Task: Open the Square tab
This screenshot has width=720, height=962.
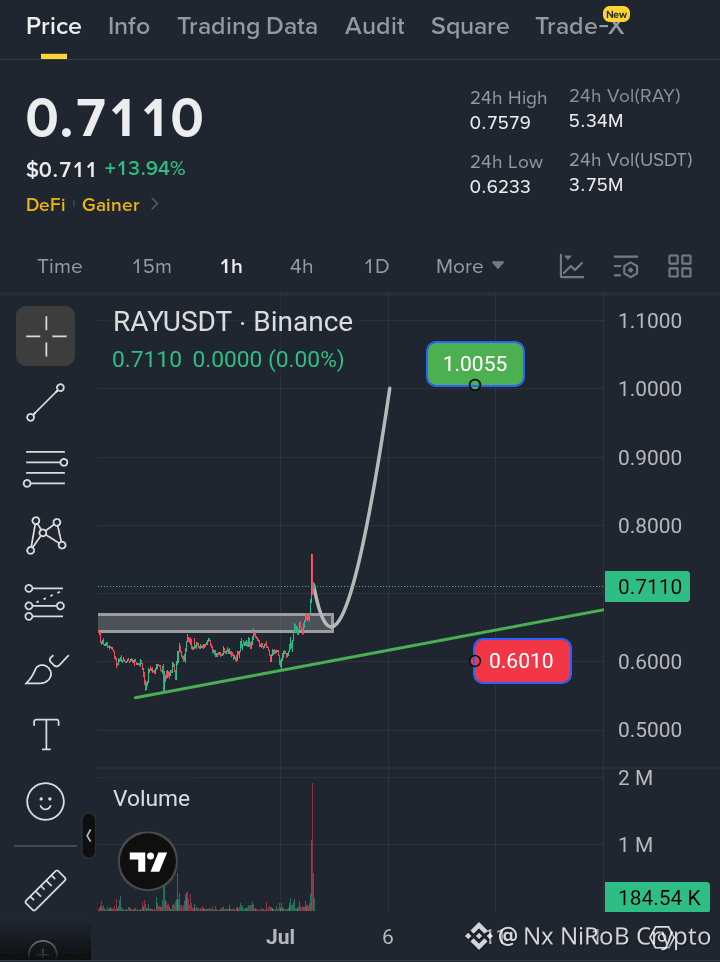Action: click(470, 26)
